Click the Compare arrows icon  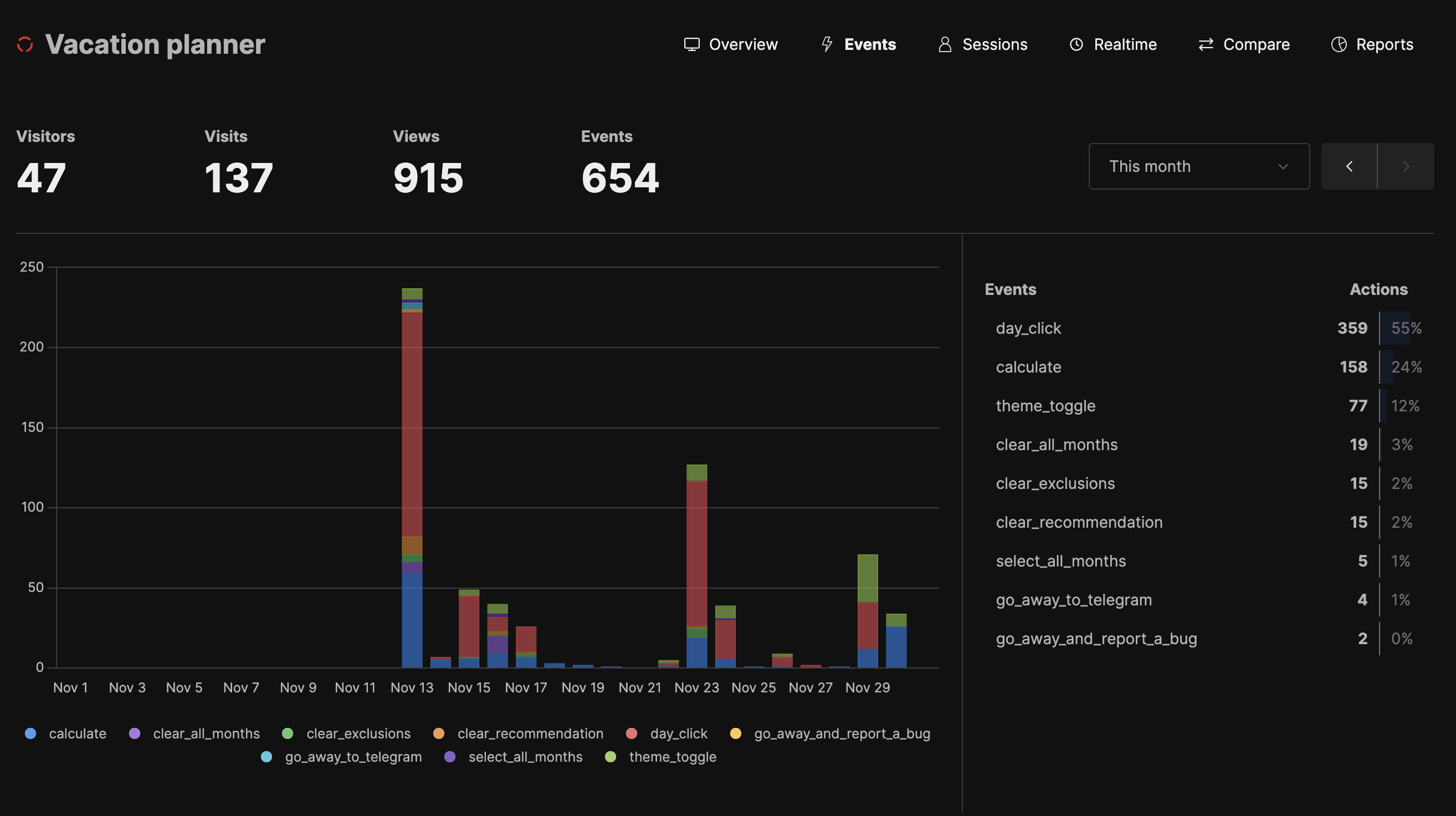point(1206,44)
